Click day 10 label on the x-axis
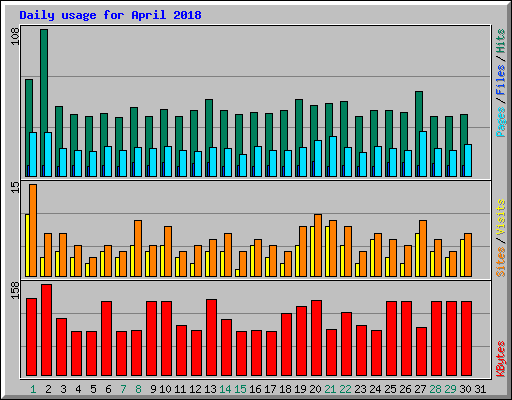512x400 pixels. click(x=165, y=389)
